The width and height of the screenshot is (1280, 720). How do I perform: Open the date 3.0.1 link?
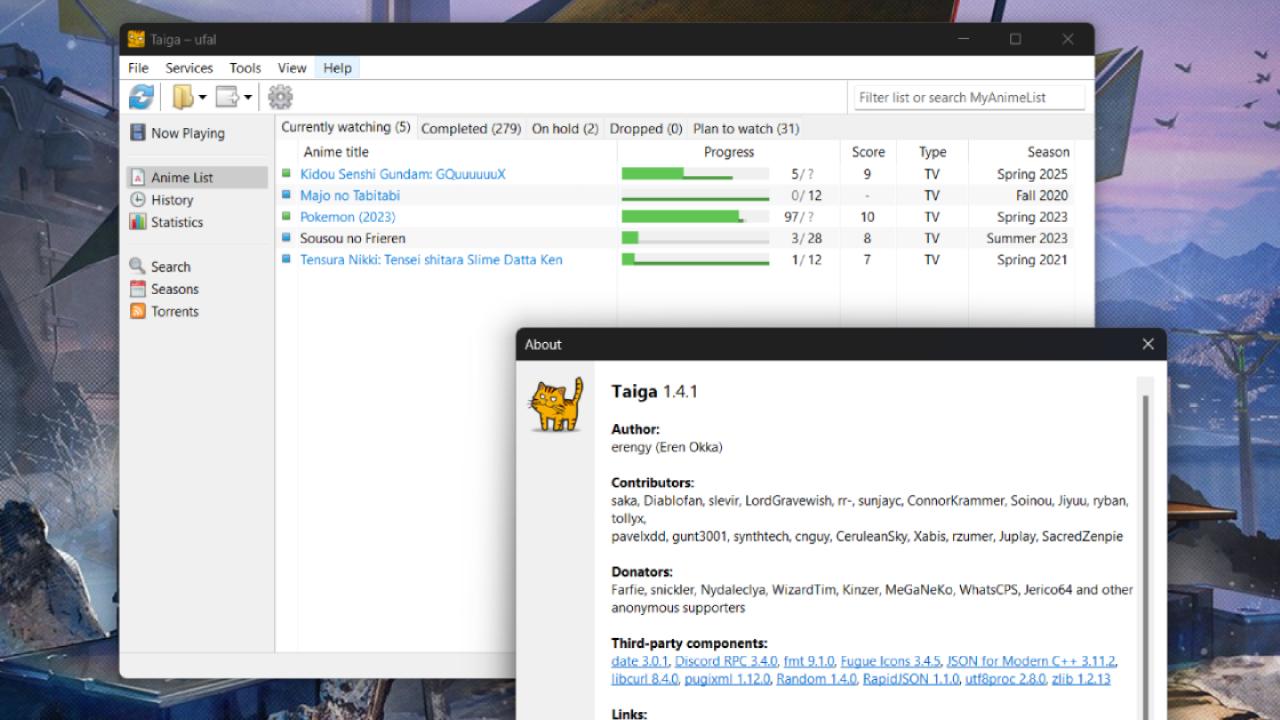tap(640, 661)
